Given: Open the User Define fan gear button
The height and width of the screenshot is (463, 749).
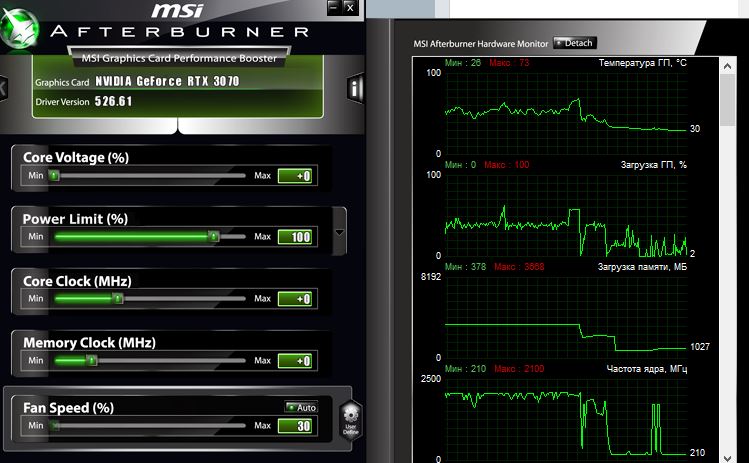Looking at the screenshot, I should (x=351, y=420).
